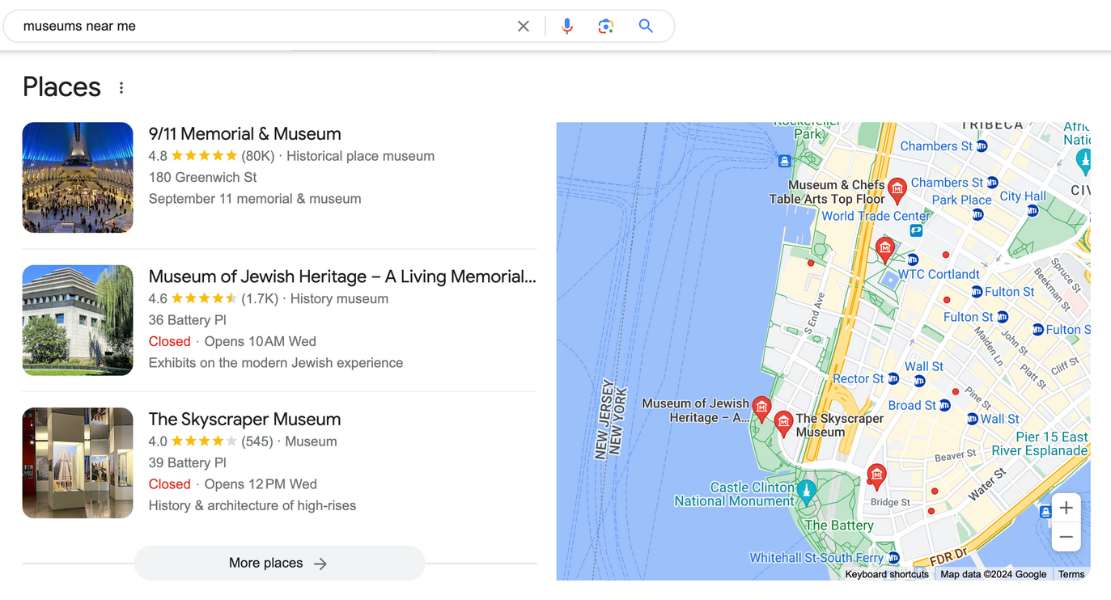Click the Whitehall St-South Ferry subway icon
Image resolution: width=1111 pixels, height=600 pixels.
893,558
